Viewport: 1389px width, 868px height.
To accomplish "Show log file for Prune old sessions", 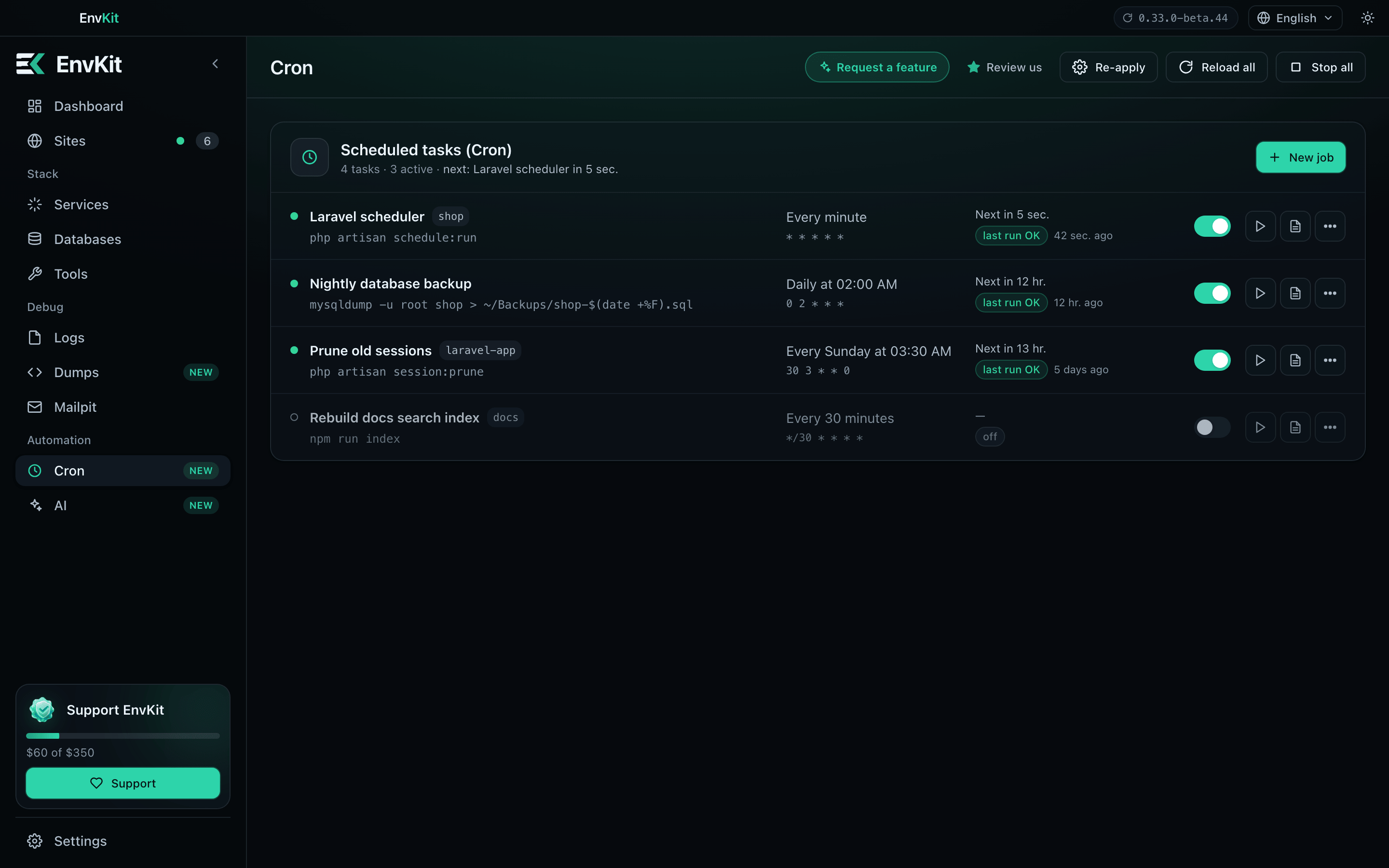I will pyautogui.click(x=1295, y=361).
